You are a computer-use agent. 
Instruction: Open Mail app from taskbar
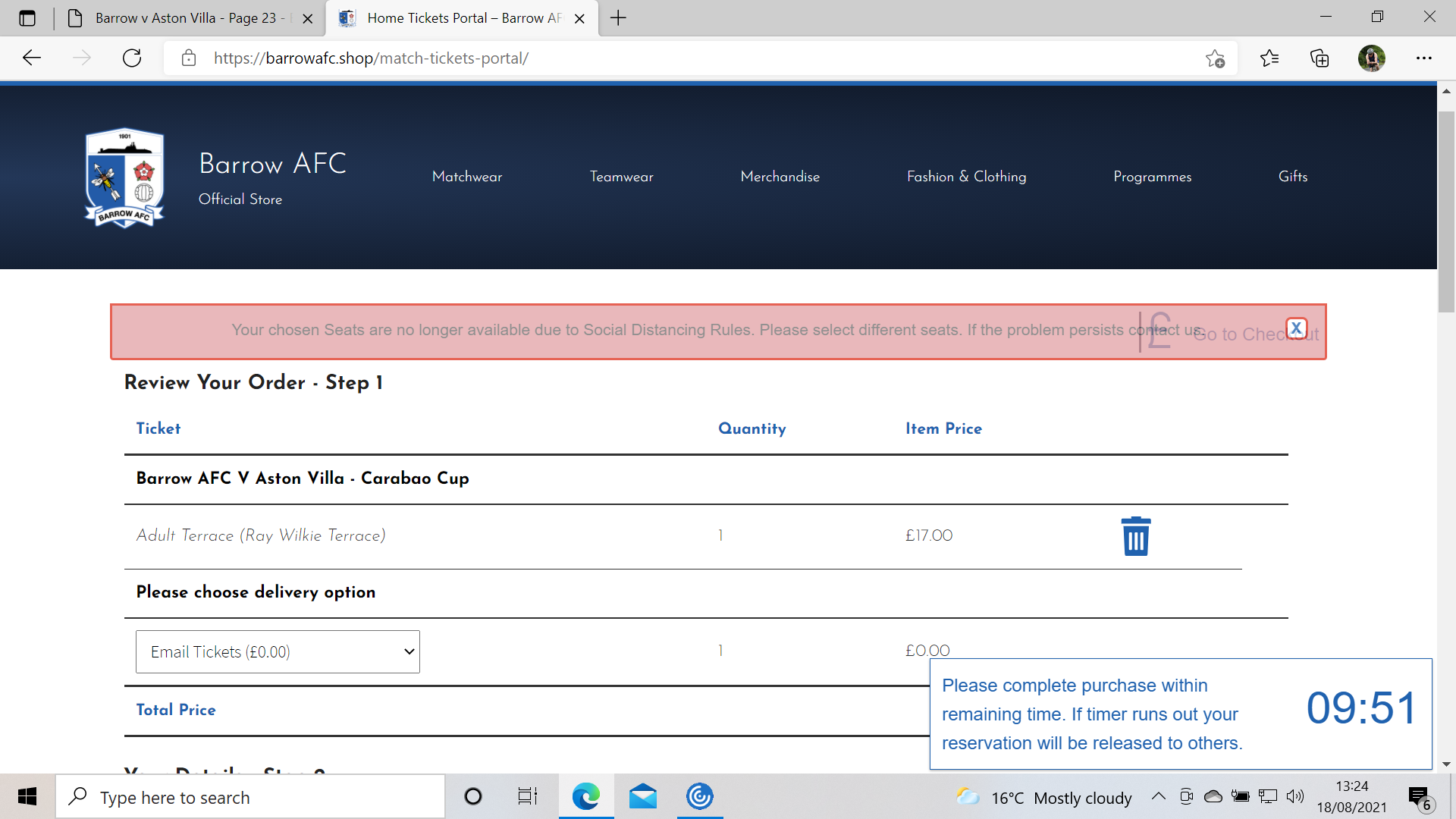pos(643,796)
